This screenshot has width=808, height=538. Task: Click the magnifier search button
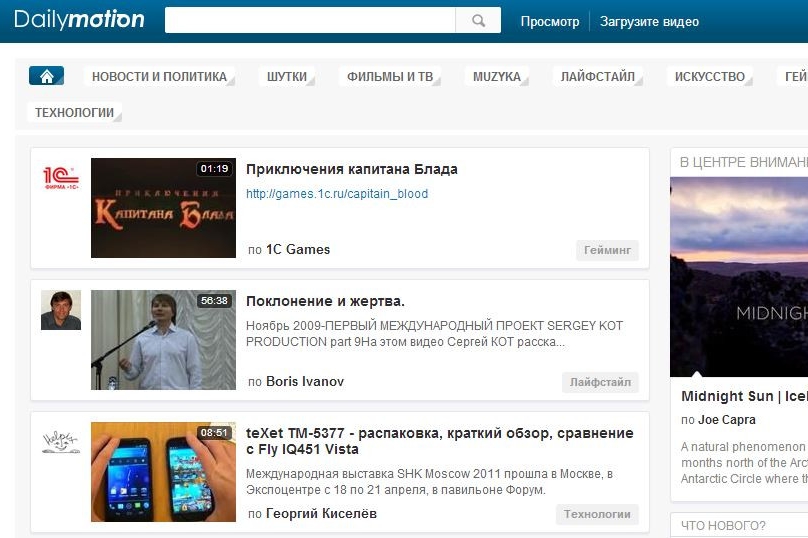[x=478, y=21]
